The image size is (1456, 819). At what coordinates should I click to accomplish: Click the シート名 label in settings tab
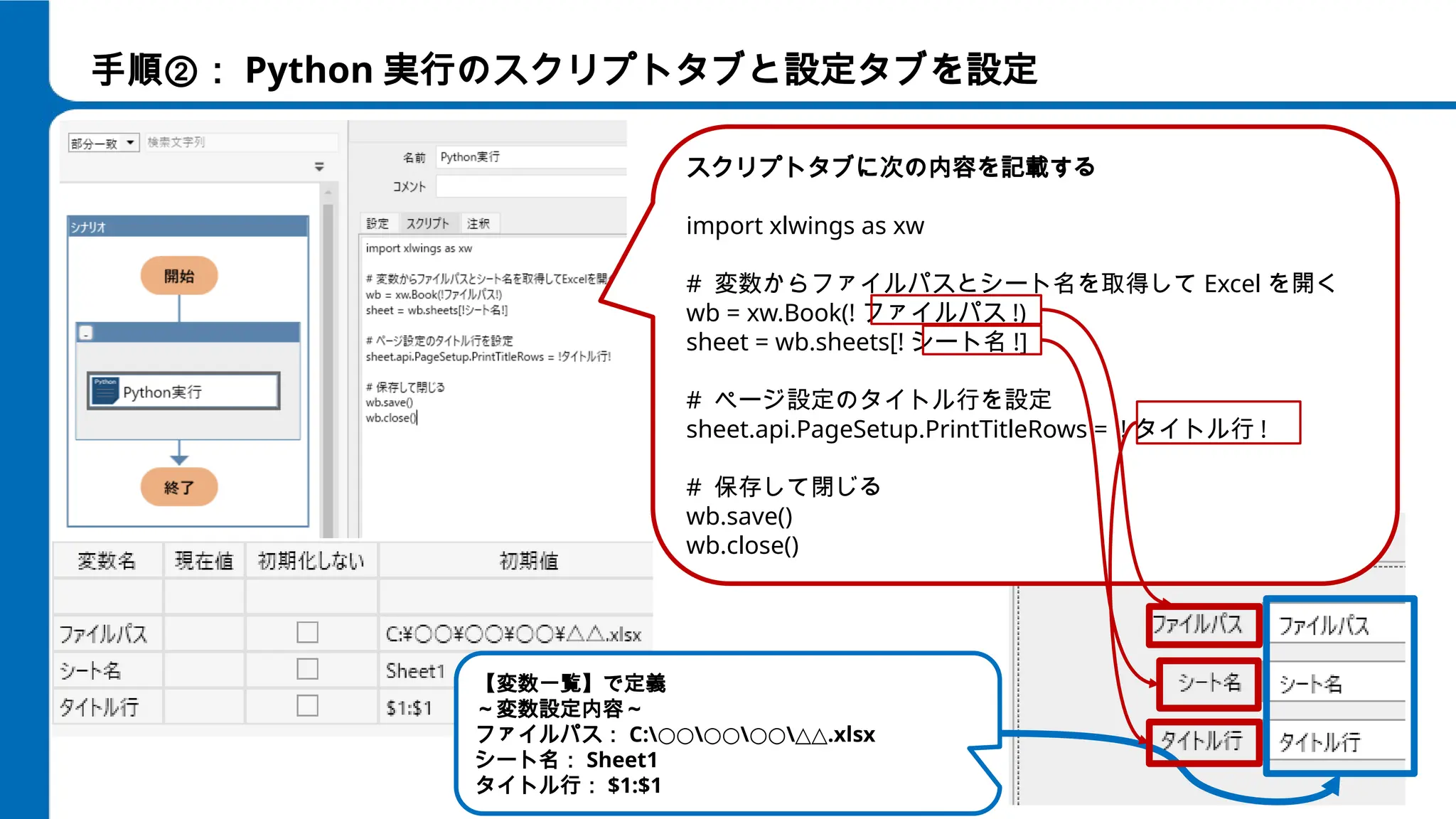1209,683
